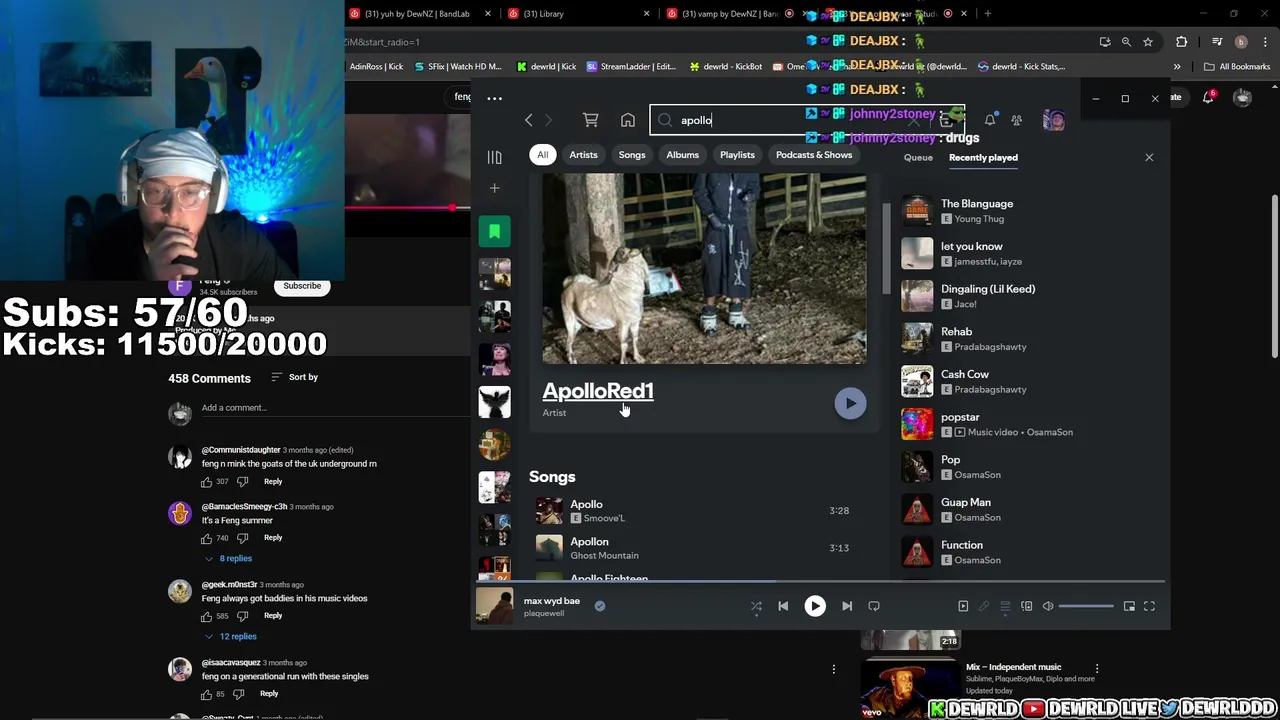1280x720 pixels.
Task: Open Pop by OsamaSon
Action: 1030,467
